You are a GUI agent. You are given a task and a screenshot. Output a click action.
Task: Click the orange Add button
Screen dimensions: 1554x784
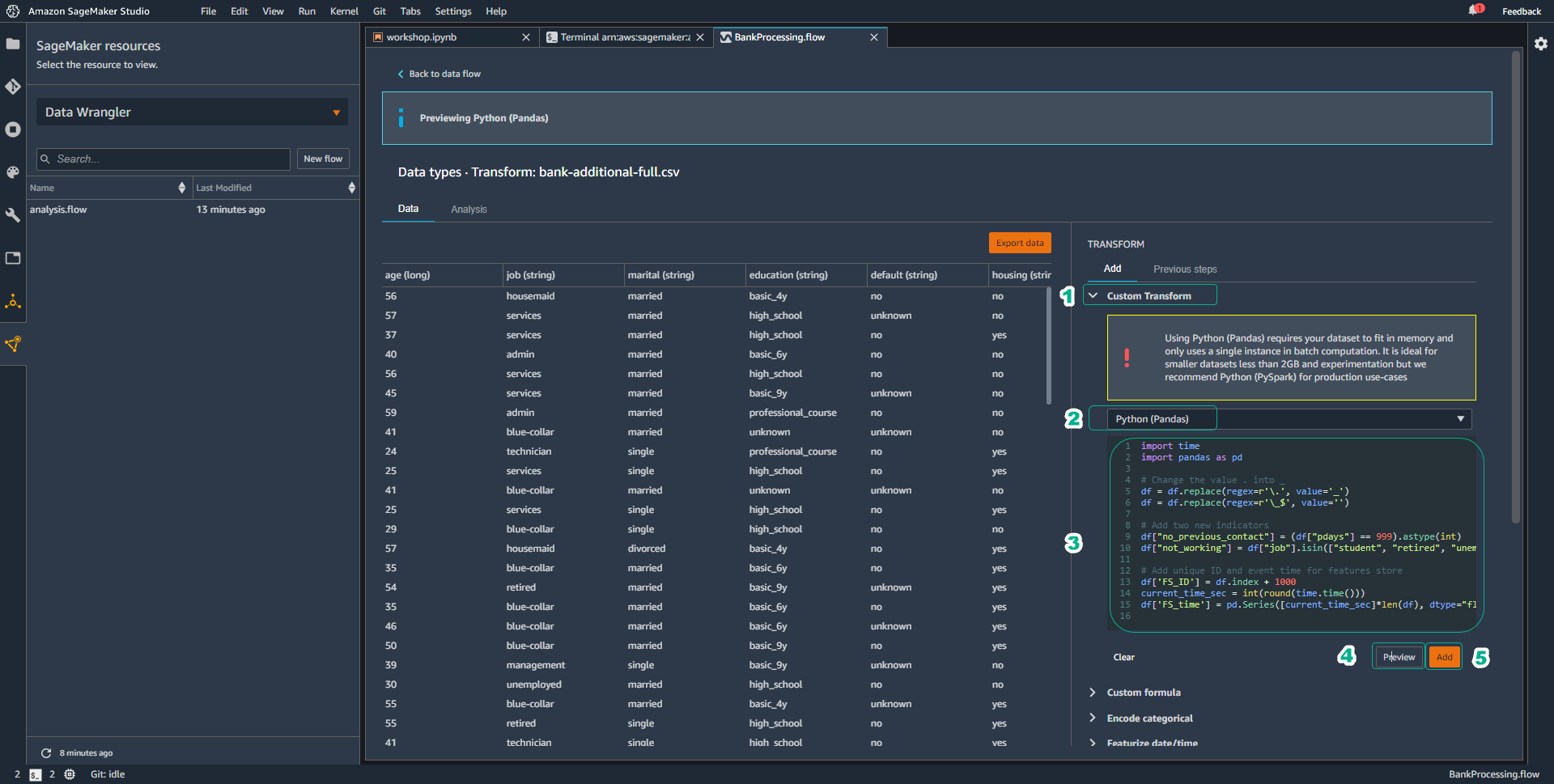coord(1445,657)
